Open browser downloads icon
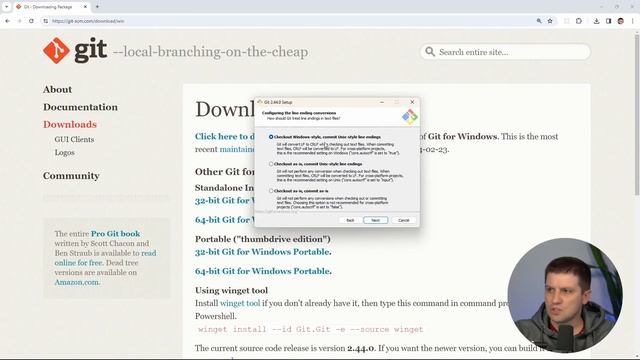 (596, 21)
